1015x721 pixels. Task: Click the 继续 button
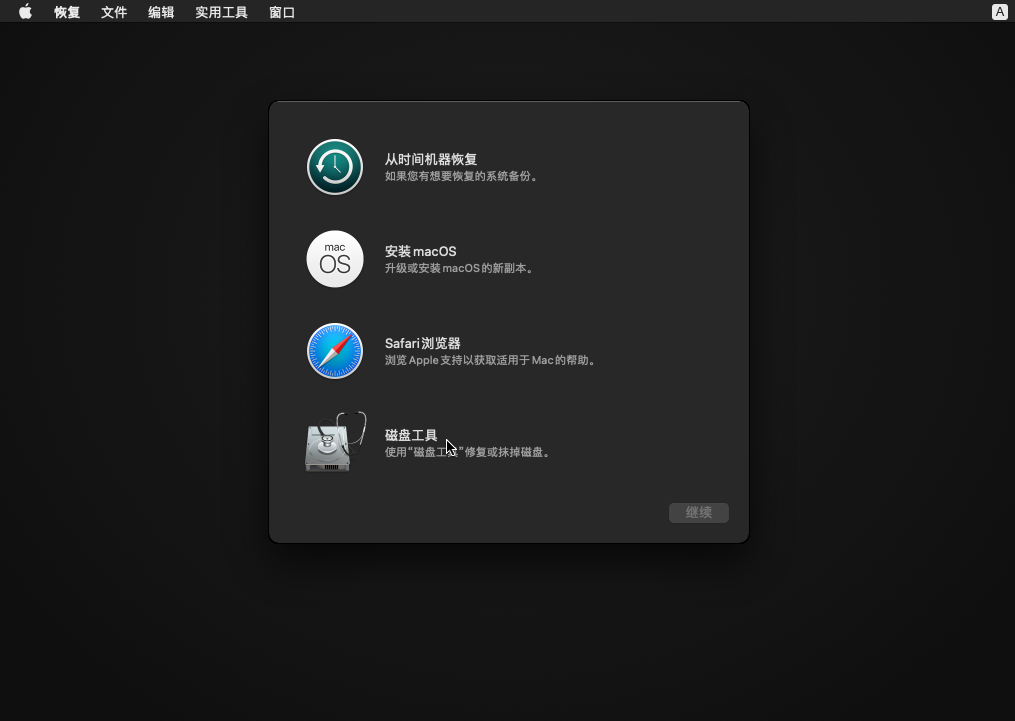coord(698,513)
